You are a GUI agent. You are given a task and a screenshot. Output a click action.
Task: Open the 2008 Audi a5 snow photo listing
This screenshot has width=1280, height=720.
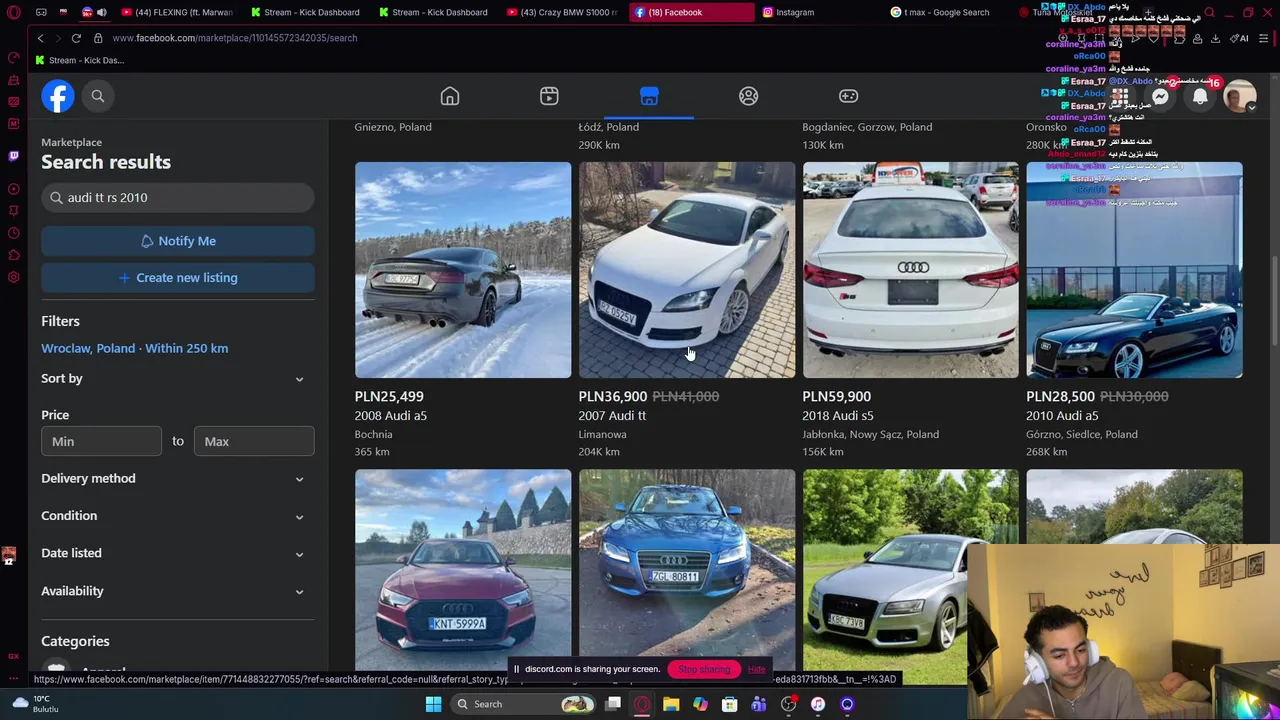[463, 270]
